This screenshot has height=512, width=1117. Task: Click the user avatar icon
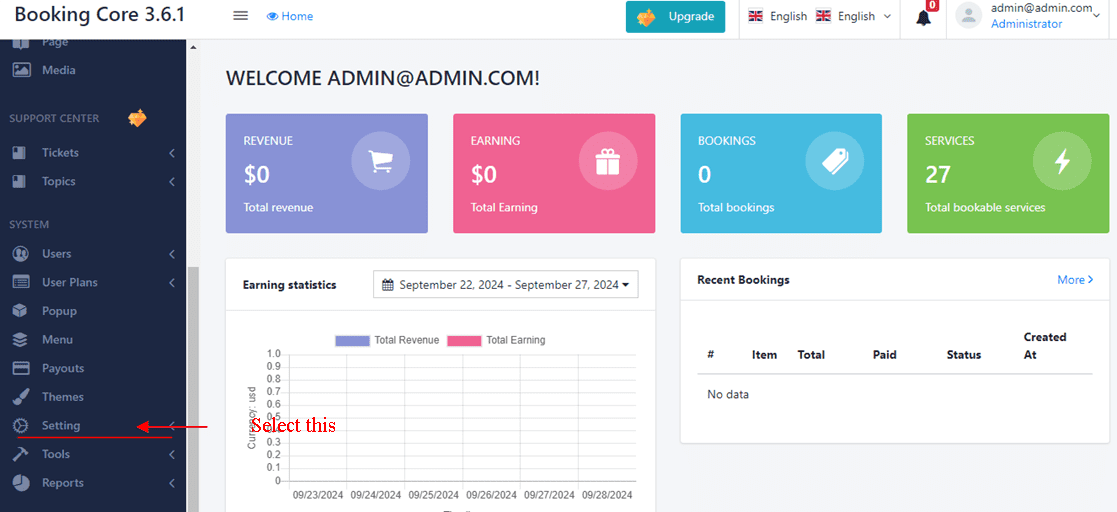pos(968,16)
